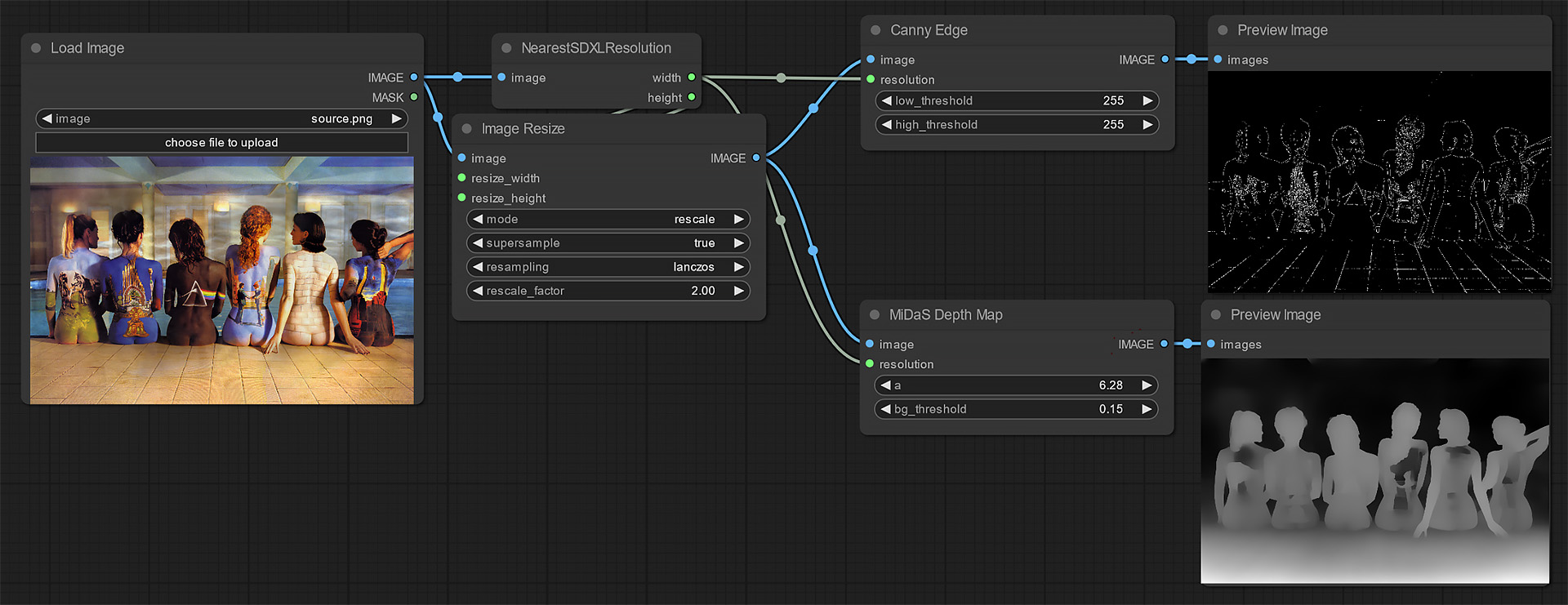Decrease bg_threshold with left arrow
This screenshot has width=1568, height=605.
(886, 409)
